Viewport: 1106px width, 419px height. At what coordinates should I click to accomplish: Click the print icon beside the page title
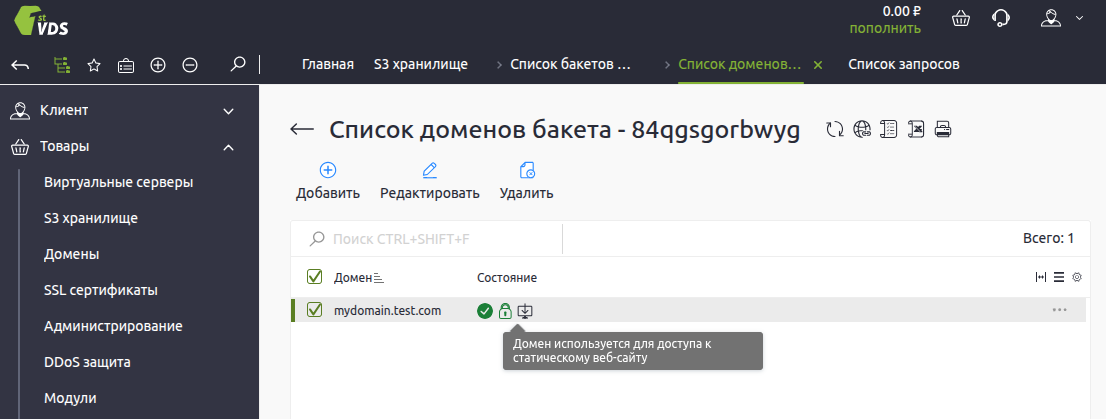click(x=942, y=129)
